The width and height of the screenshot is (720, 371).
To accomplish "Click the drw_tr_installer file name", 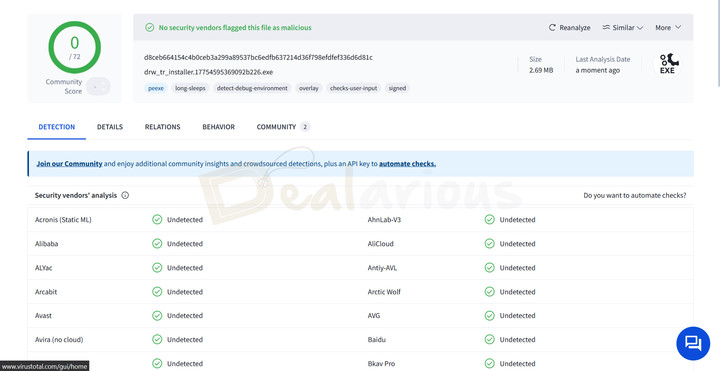I will (x=208, y=72).
